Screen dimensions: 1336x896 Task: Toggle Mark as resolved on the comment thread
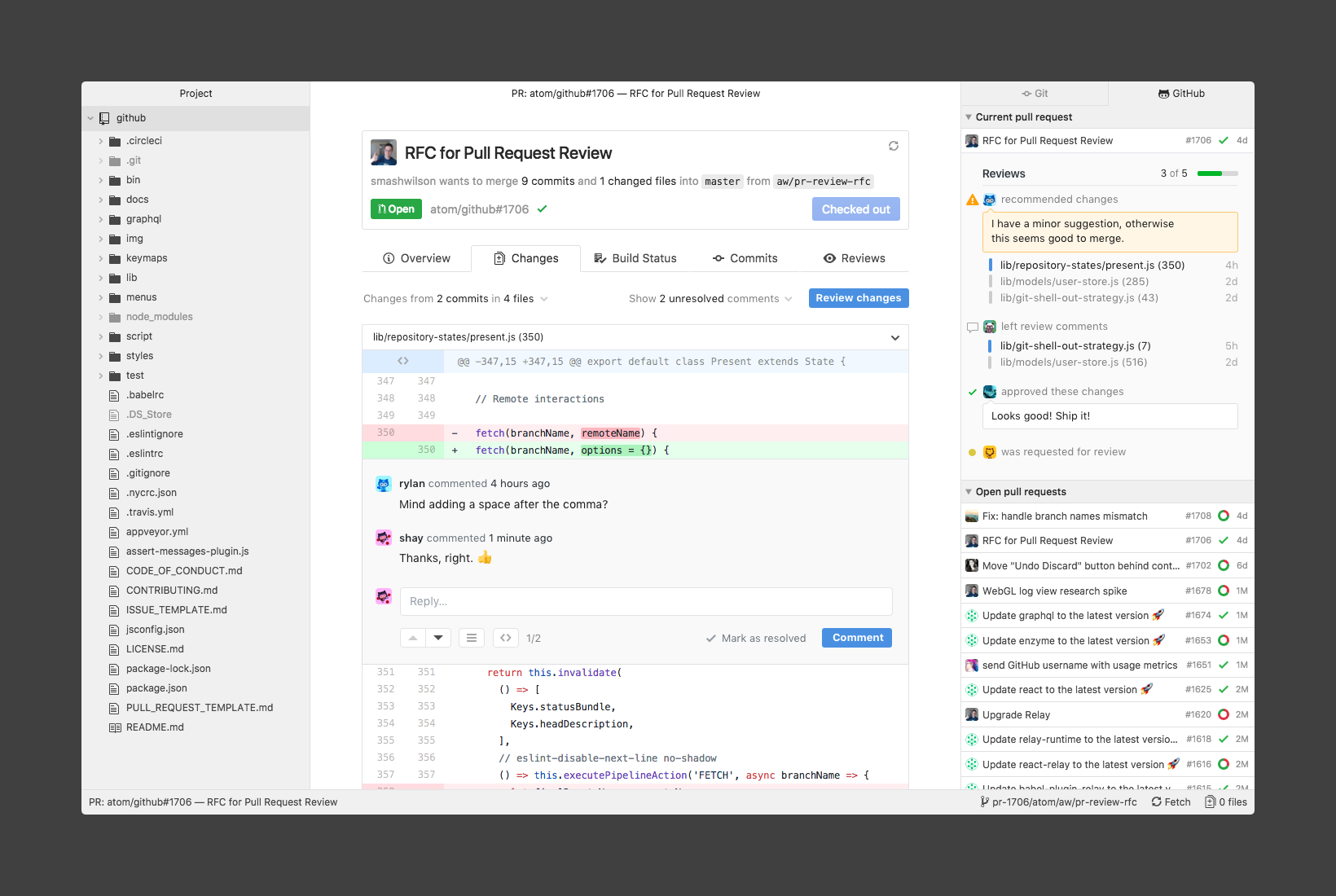[756, 639]
